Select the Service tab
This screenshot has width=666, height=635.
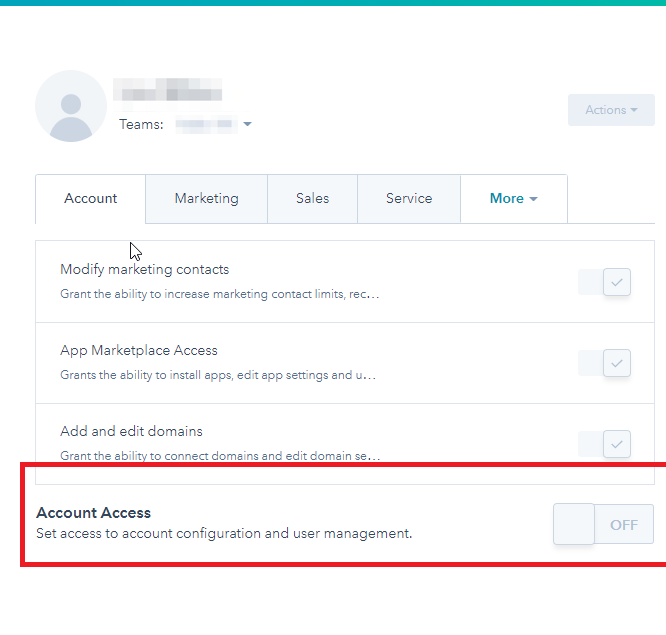coord(409,199)
